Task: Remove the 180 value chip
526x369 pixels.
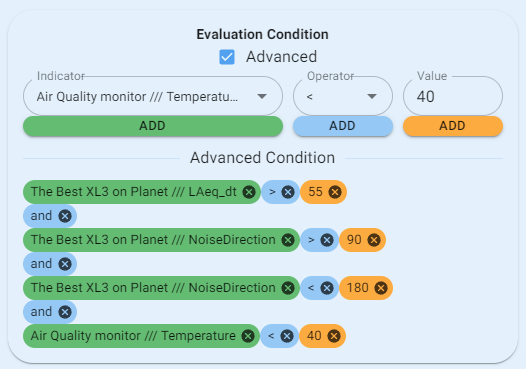Action: point(381,288)
